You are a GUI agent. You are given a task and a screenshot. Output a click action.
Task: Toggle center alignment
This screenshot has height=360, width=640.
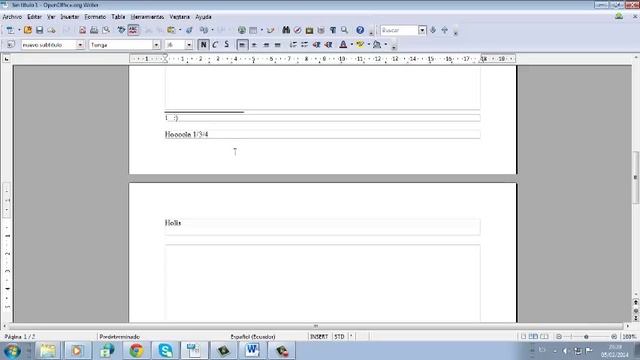(254, 44)
